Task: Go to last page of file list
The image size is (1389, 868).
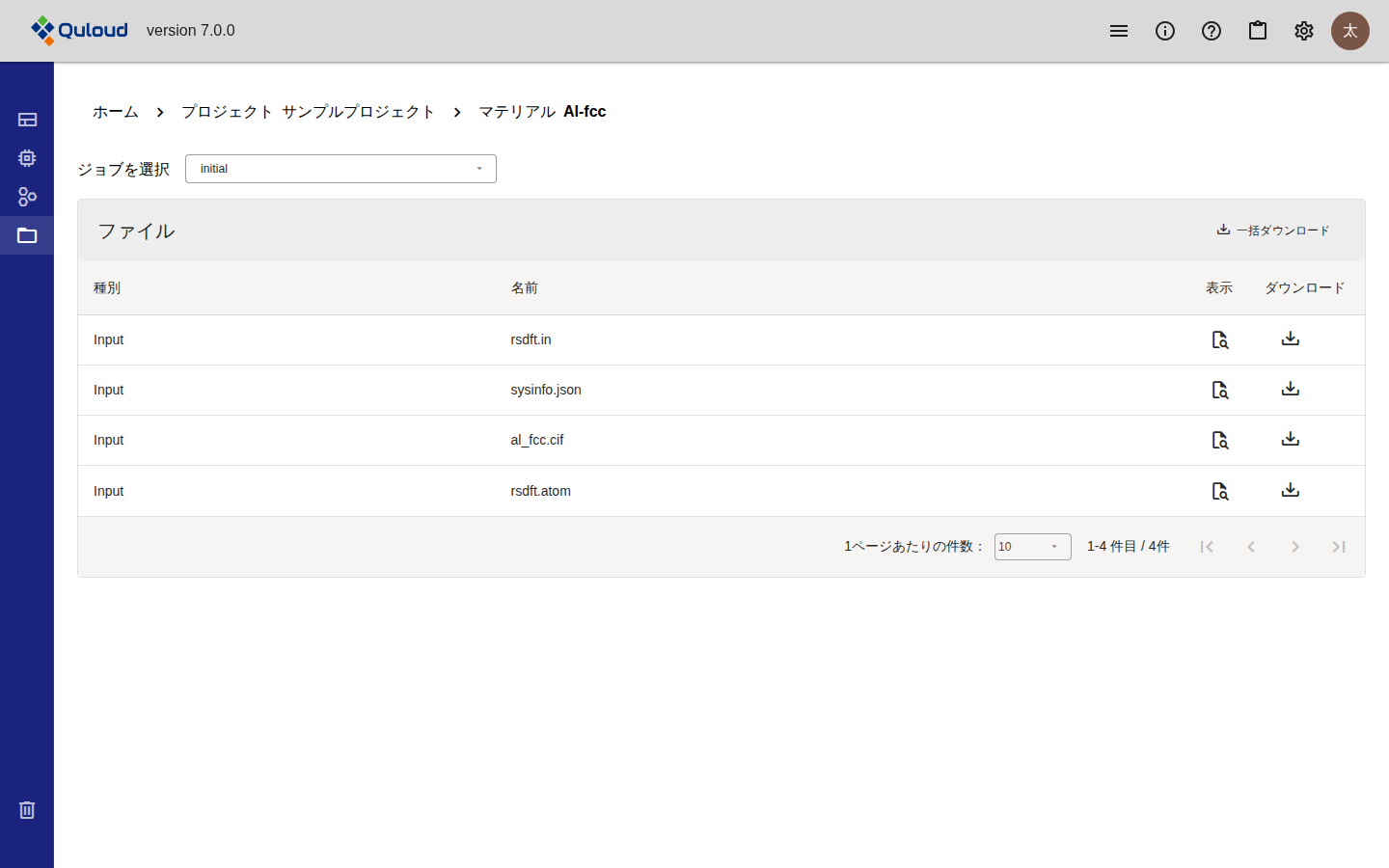Action: (1339, 547)
